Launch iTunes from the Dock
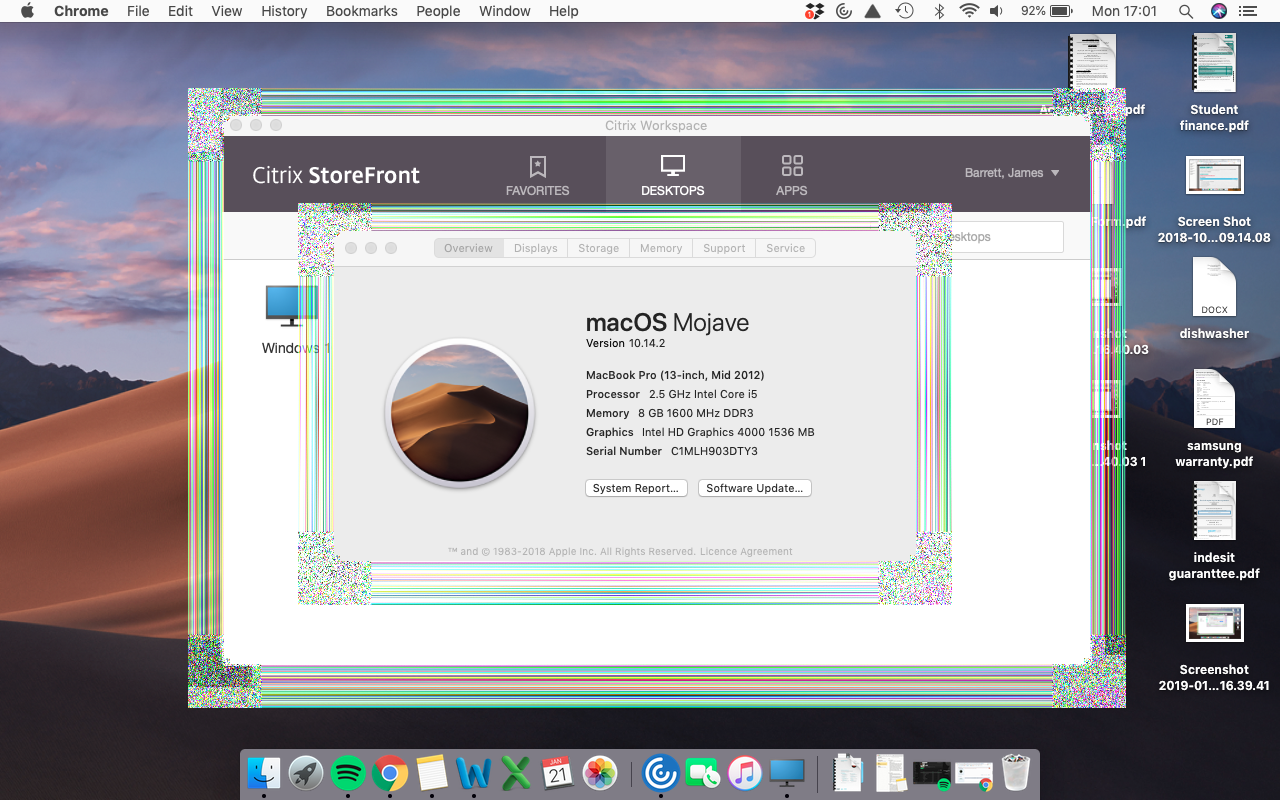This screenshot has height=800, width=1280. pyautogui.click(x=745, y=772)
